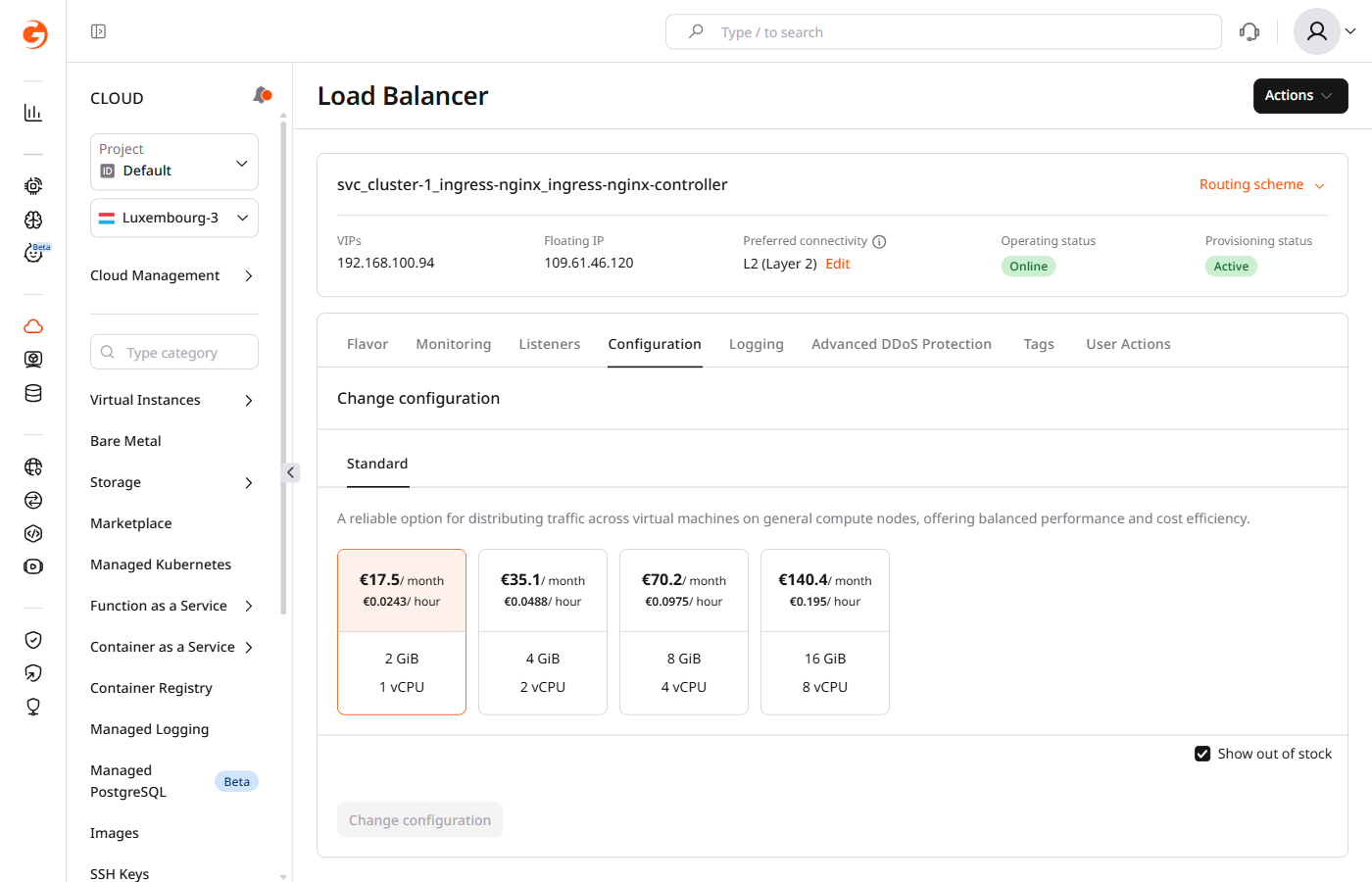Select the Standard flavor sub-tab
Image resolution: width=1372 pixels, height=882 pixels.
pos(377,464)
